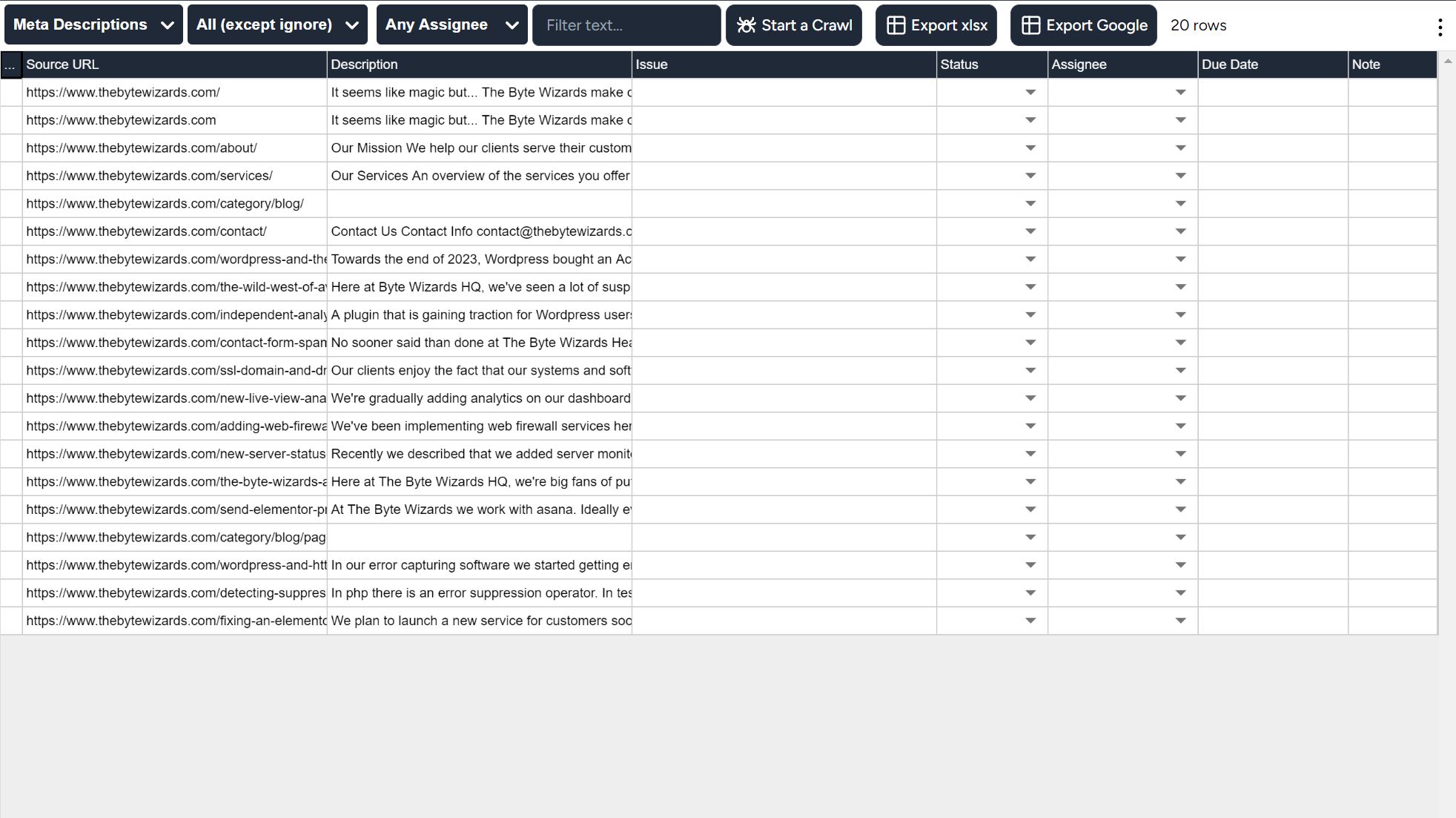The image size is (1456, 818).
Task: Click the ellipsis column header cell
Action: coord(10,65)
